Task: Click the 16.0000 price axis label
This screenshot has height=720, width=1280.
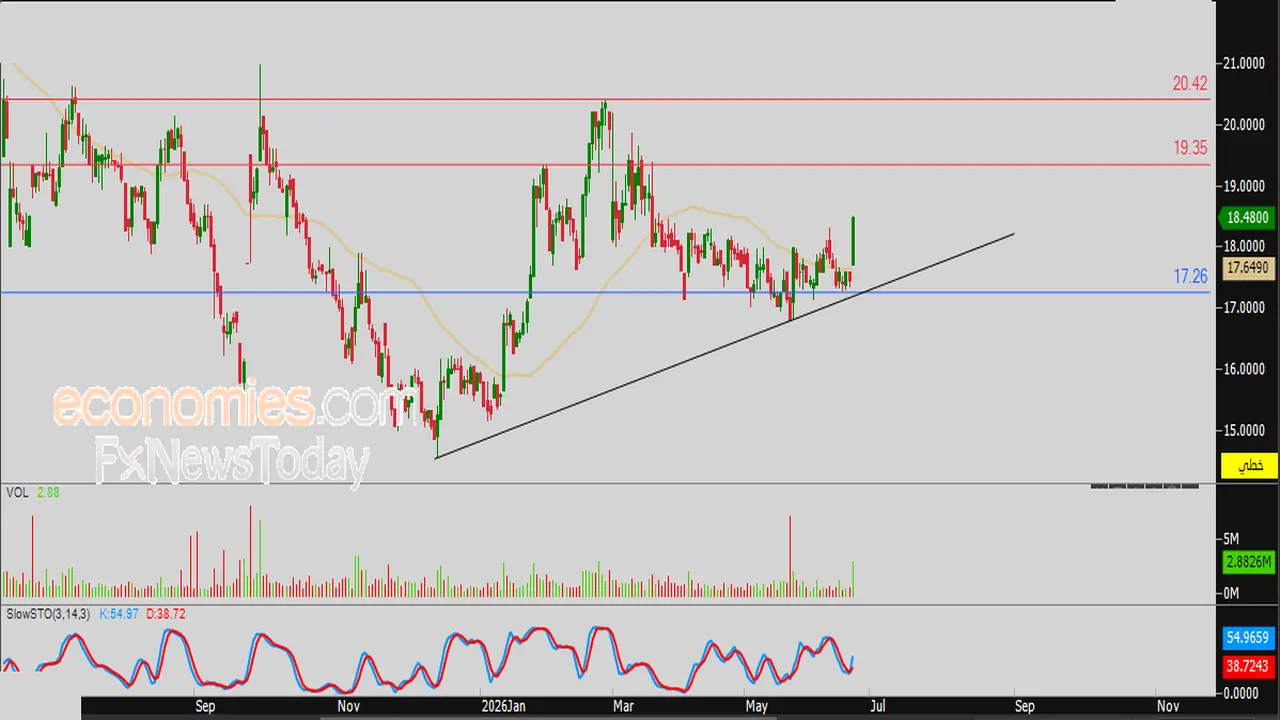Action: (1244, 369)
